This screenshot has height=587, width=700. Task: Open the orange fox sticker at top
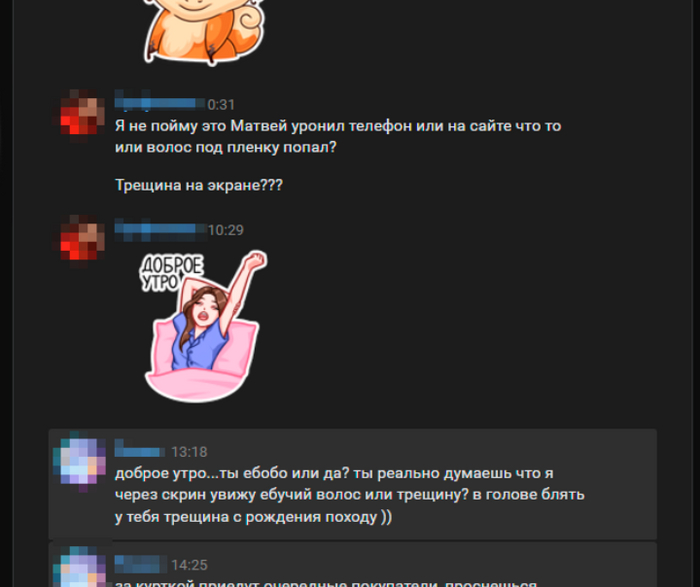coord(204,30)
